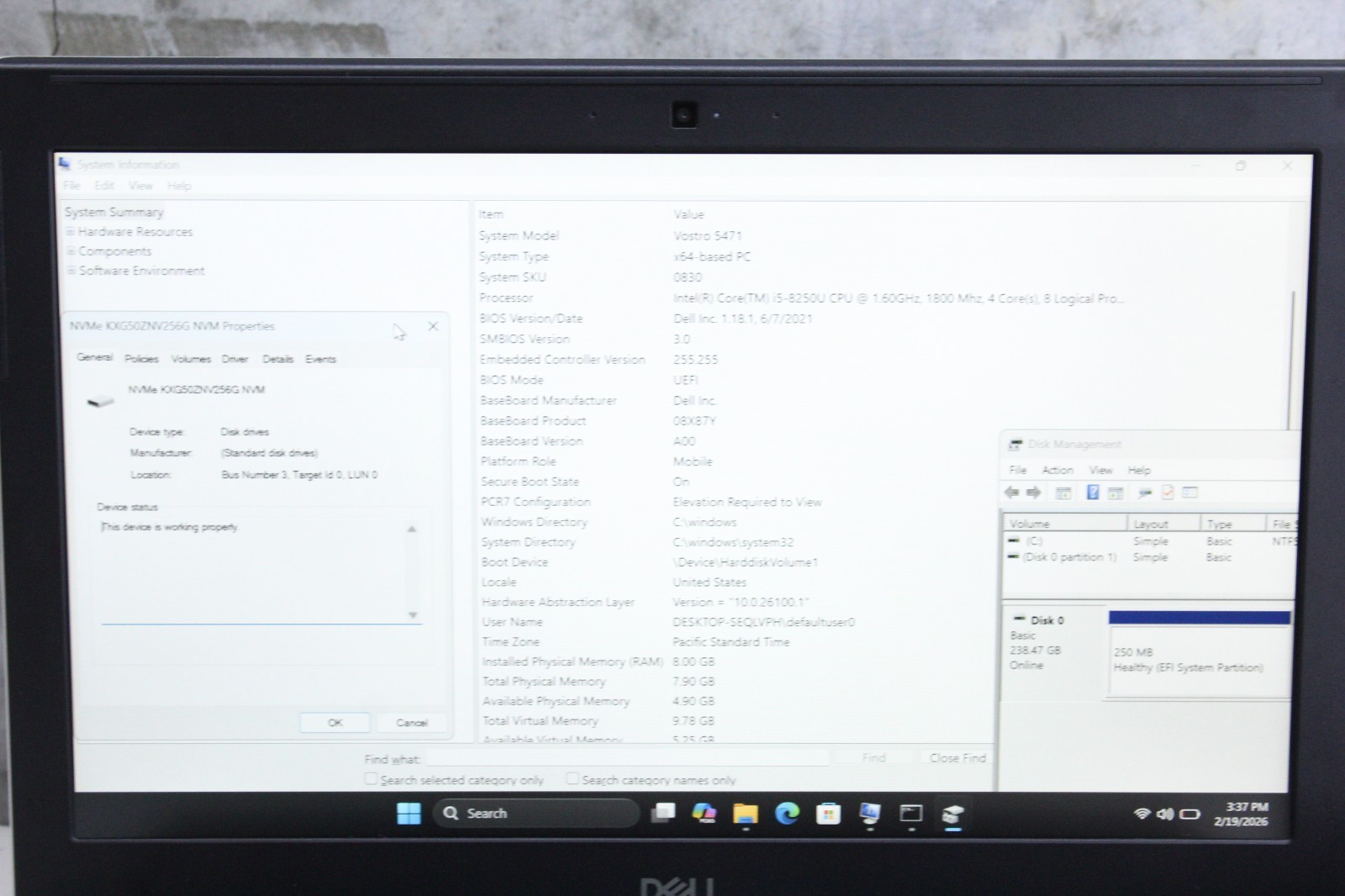Open View menu in System Information
Image resolution: width=1345 pixels, height=896 pixels.
coord(140,186)
